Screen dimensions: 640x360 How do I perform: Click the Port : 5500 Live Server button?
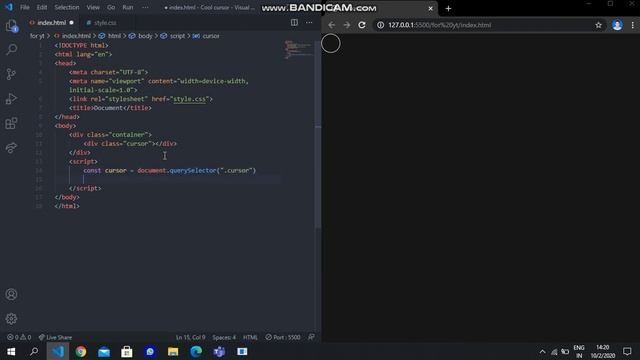pyautogui.click(x=283, y=337)
